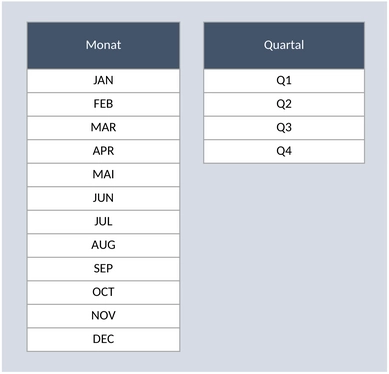Pick AUG from the month list
Screen dimensions: 389x374
point(103,245)
